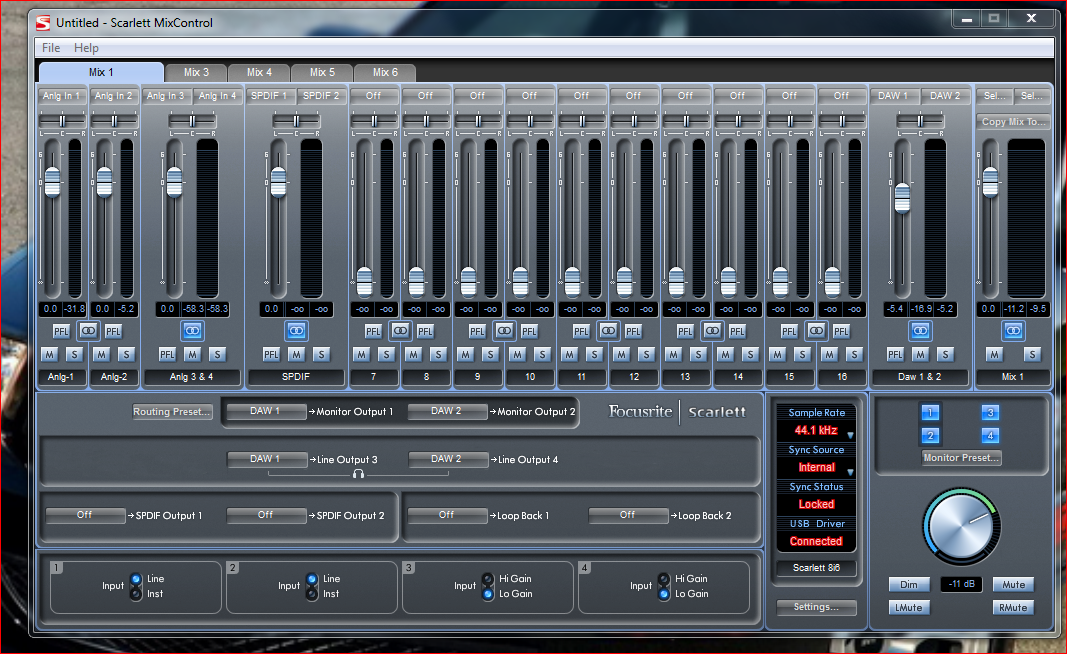Image resolution: width=1067 pixels, height=654 pixels.
Task: Enable PFL on Anlg-1 channel
Action: coord(61,331)
